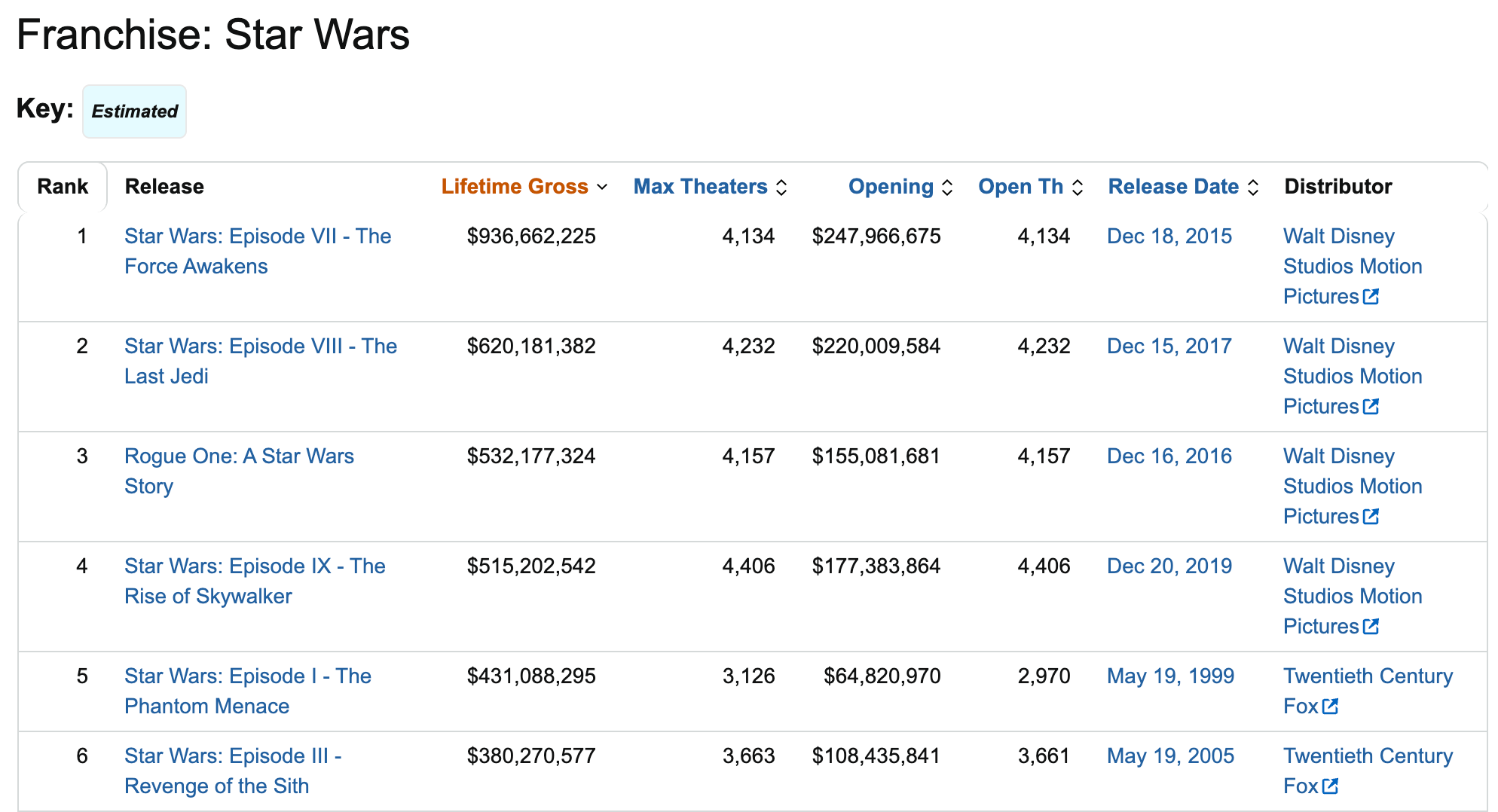1498x812 pixels.
Task: Click release date Dec 16, 2016
Action: (x=1169, y=456)
